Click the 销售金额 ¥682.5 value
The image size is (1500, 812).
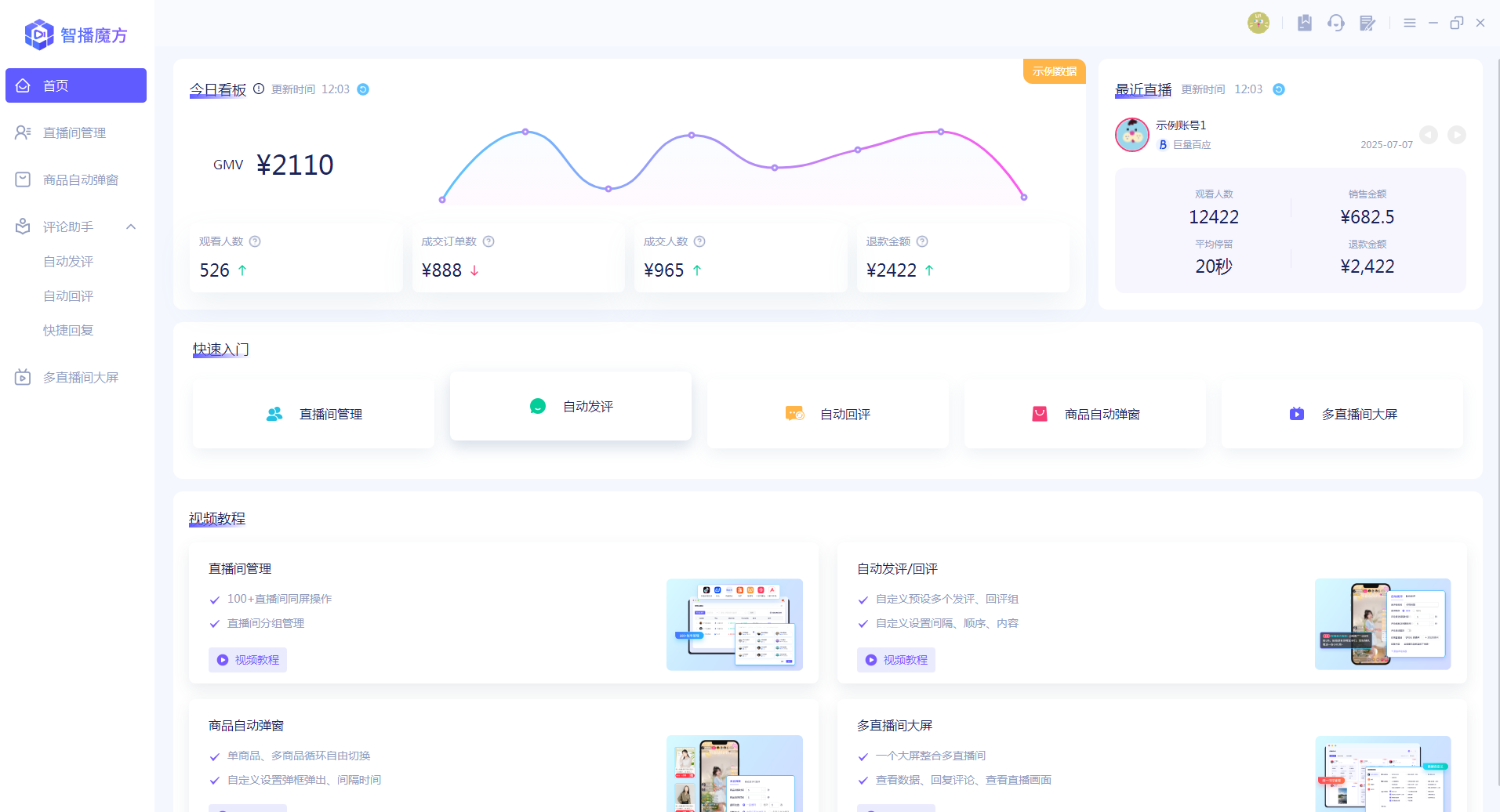click(1367, 217)
